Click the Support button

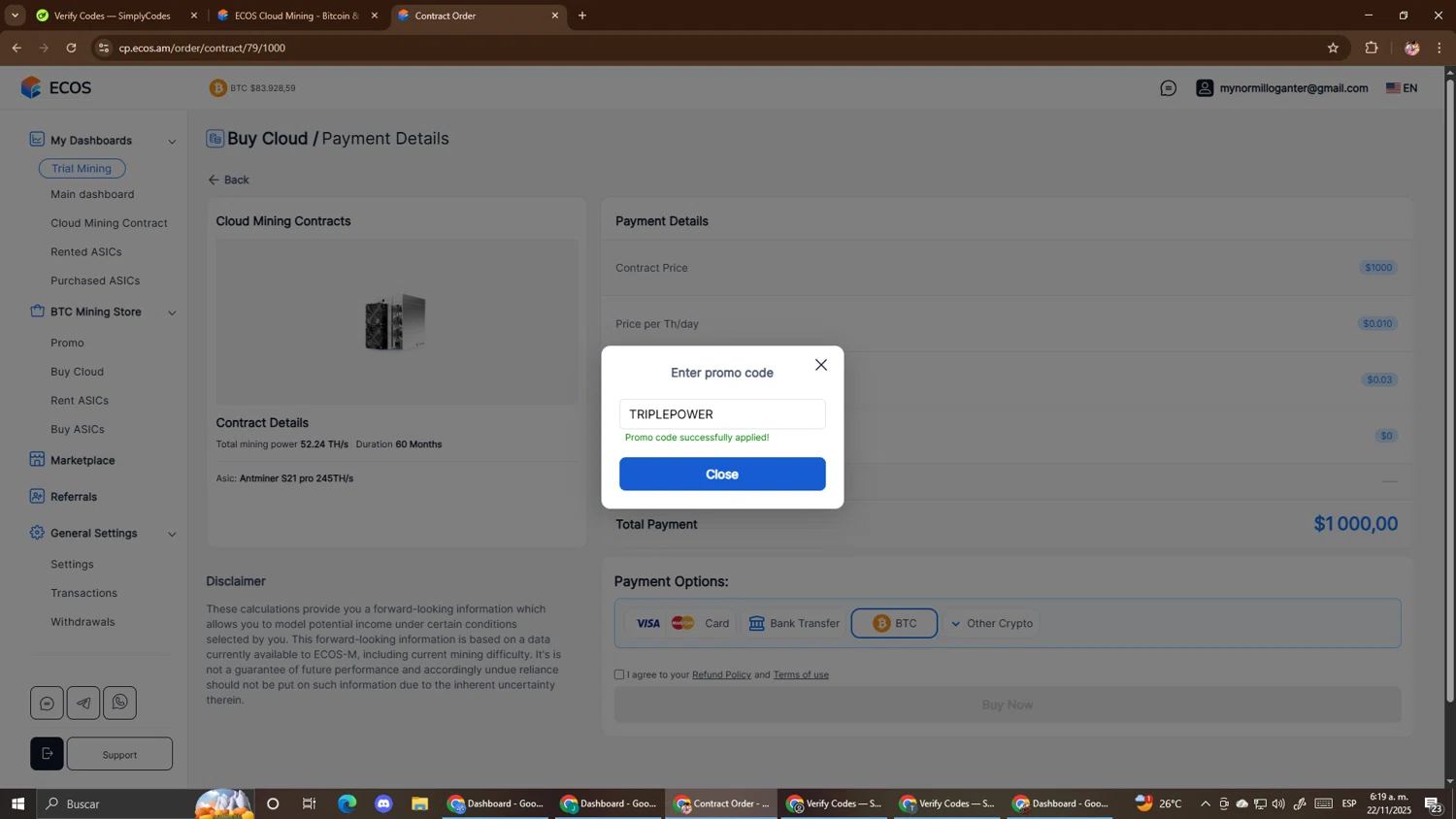coord(119,754)
